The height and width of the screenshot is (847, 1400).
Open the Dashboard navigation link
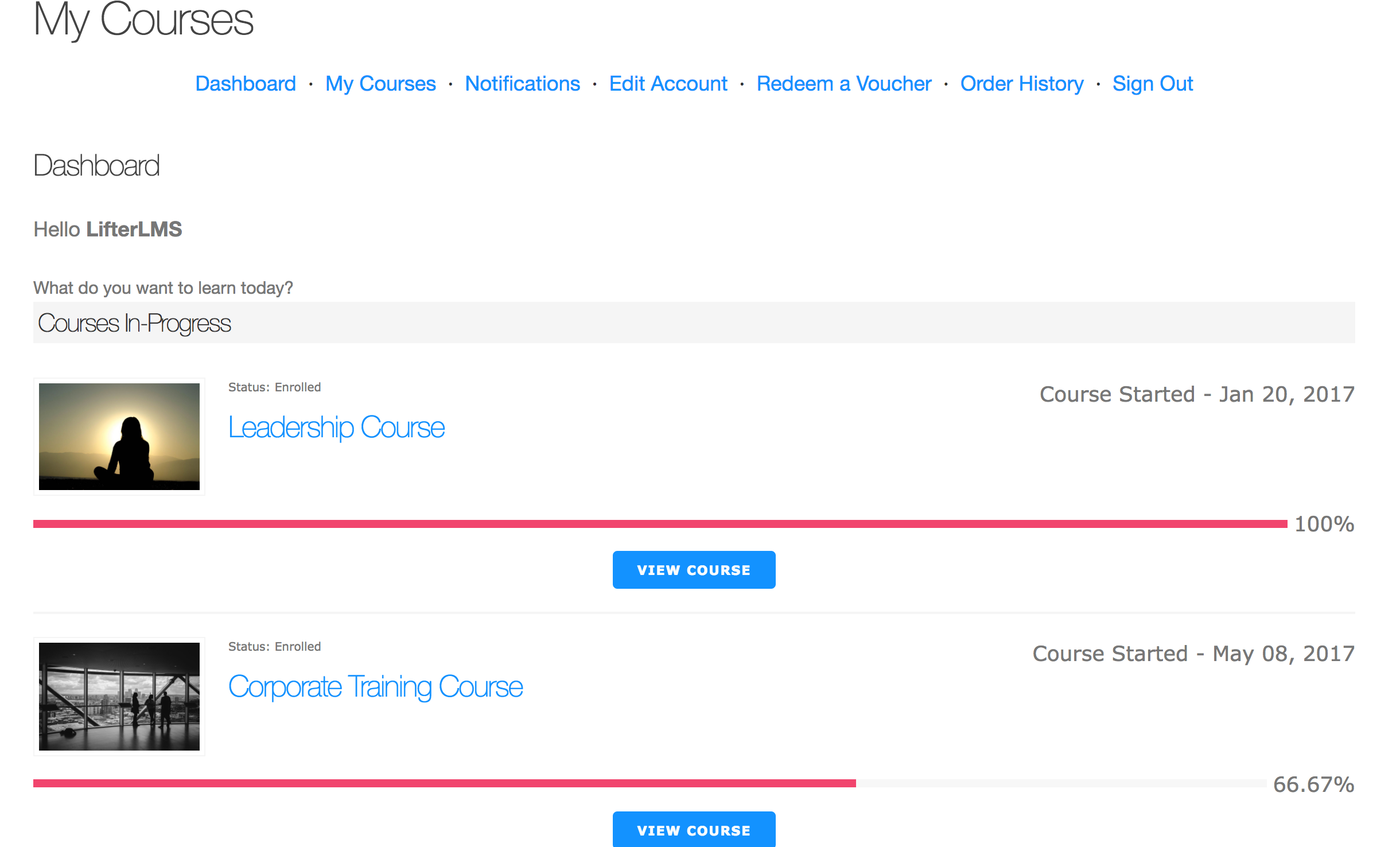pyautogui.click(x=246, y=84)
